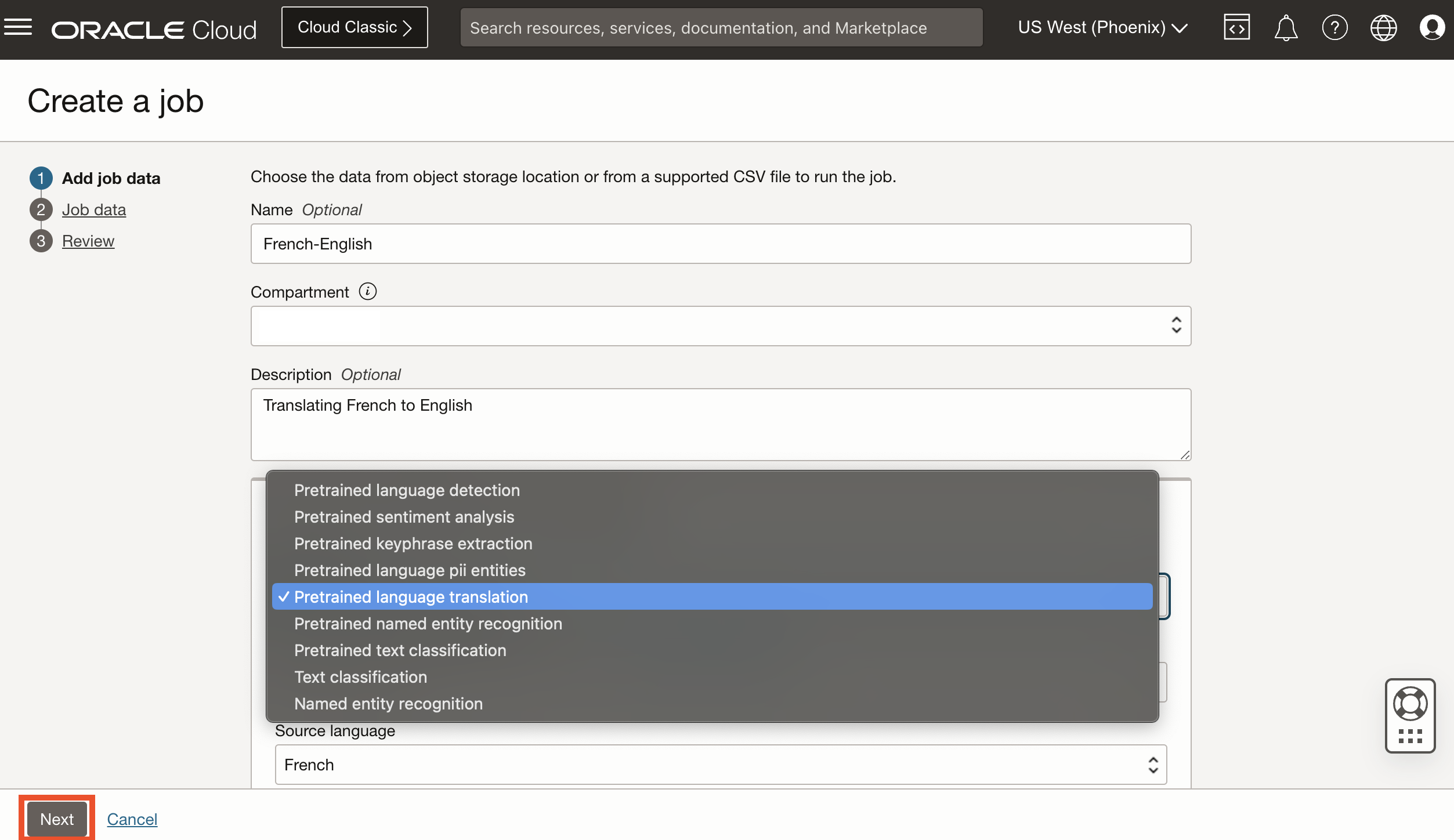Click the Name input field
Image resolution: width=1454 pixels, height=840 pixels.
pos(721,244)
